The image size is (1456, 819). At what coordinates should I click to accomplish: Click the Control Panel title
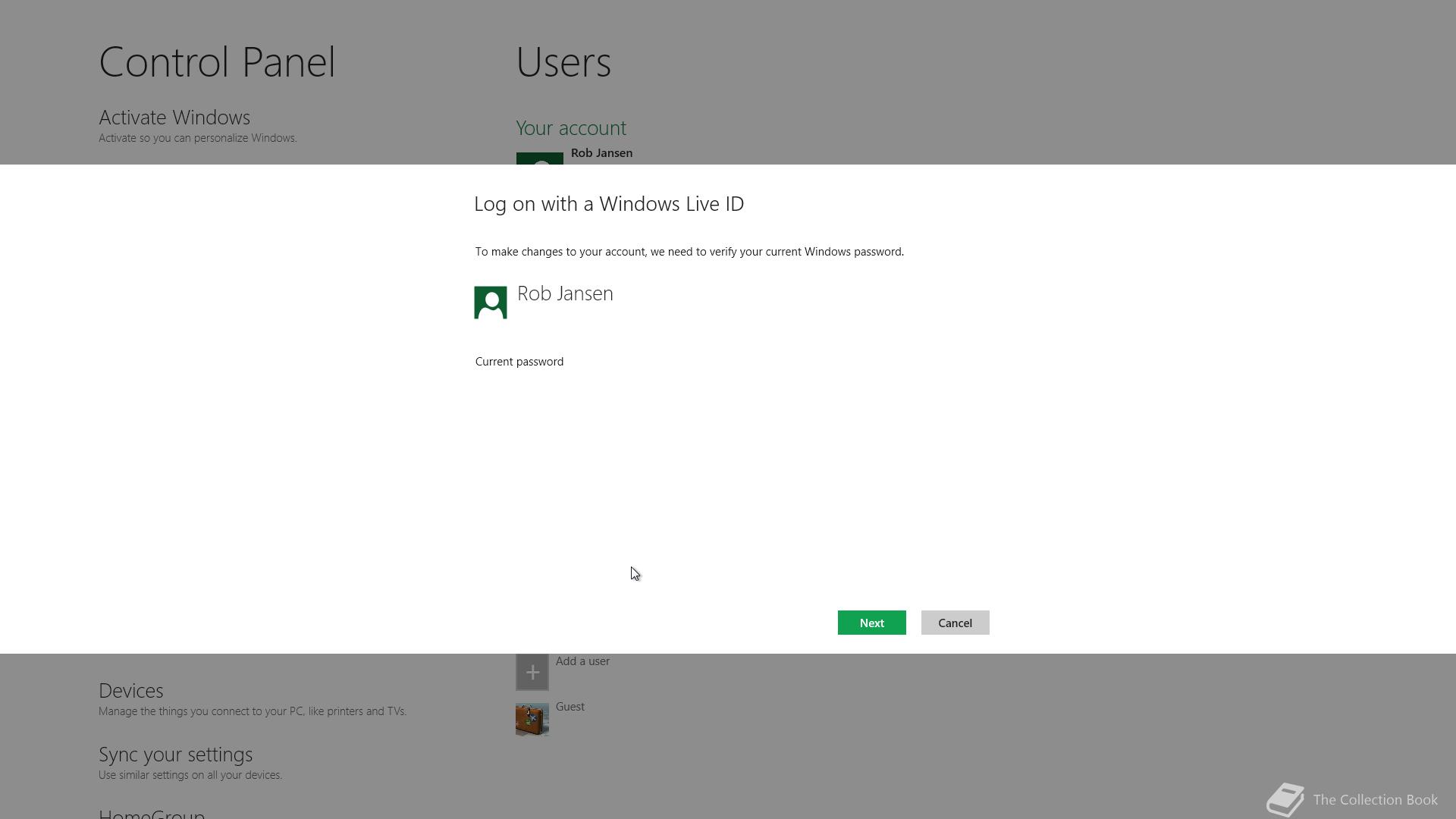pyautogui.click(x=217, y=62)
